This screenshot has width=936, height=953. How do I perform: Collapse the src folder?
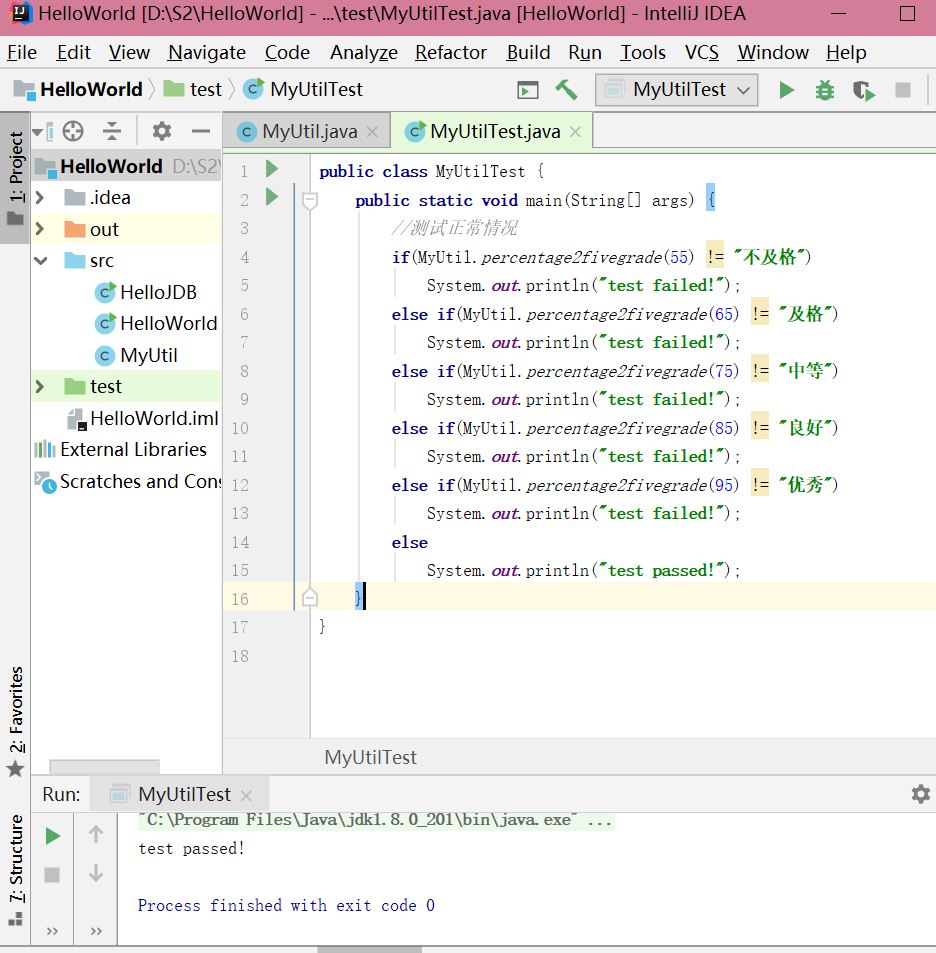click(40, 261)
